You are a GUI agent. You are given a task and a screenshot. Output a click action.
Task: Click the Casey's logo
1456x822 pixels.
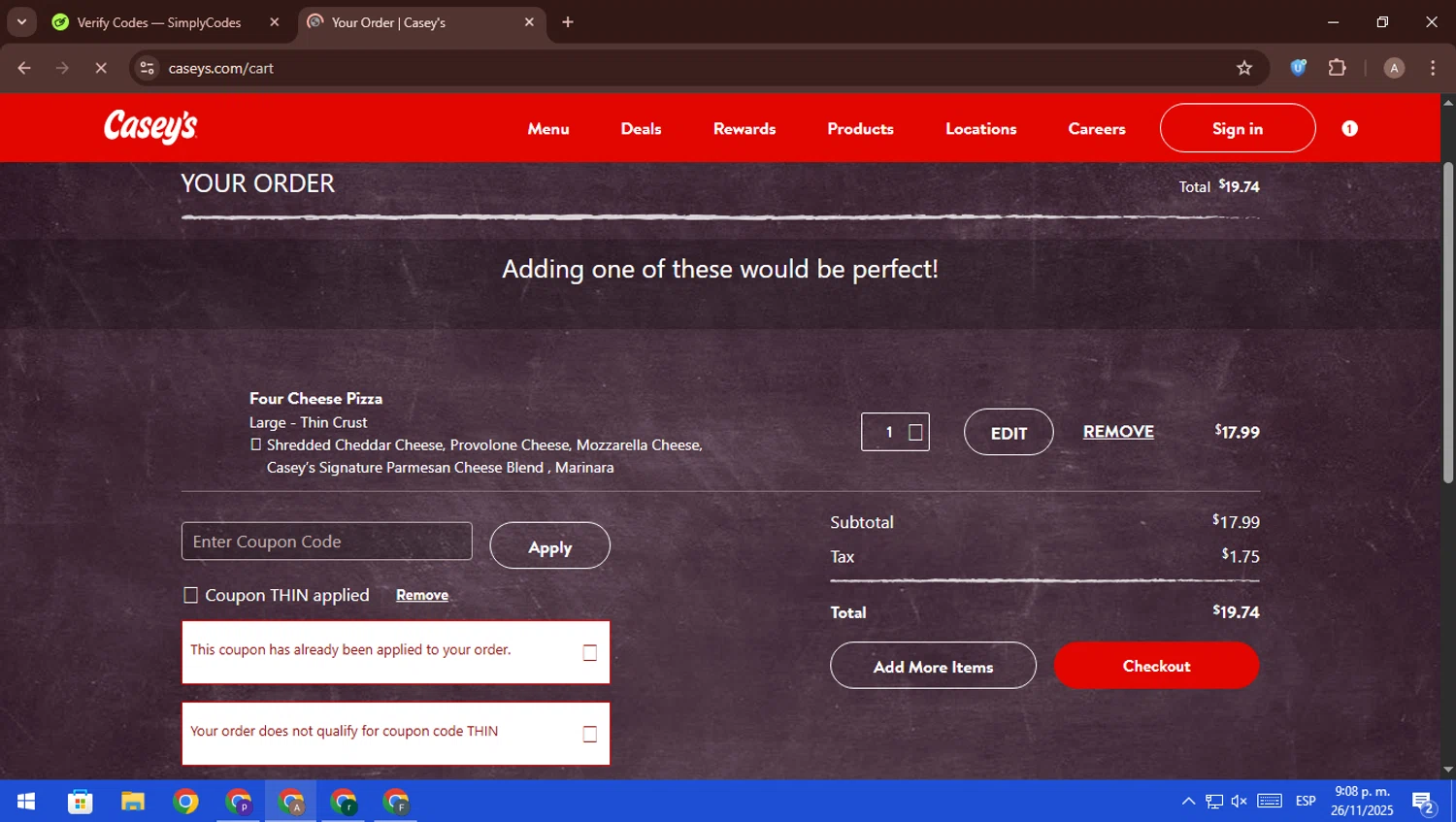point(150,127)
